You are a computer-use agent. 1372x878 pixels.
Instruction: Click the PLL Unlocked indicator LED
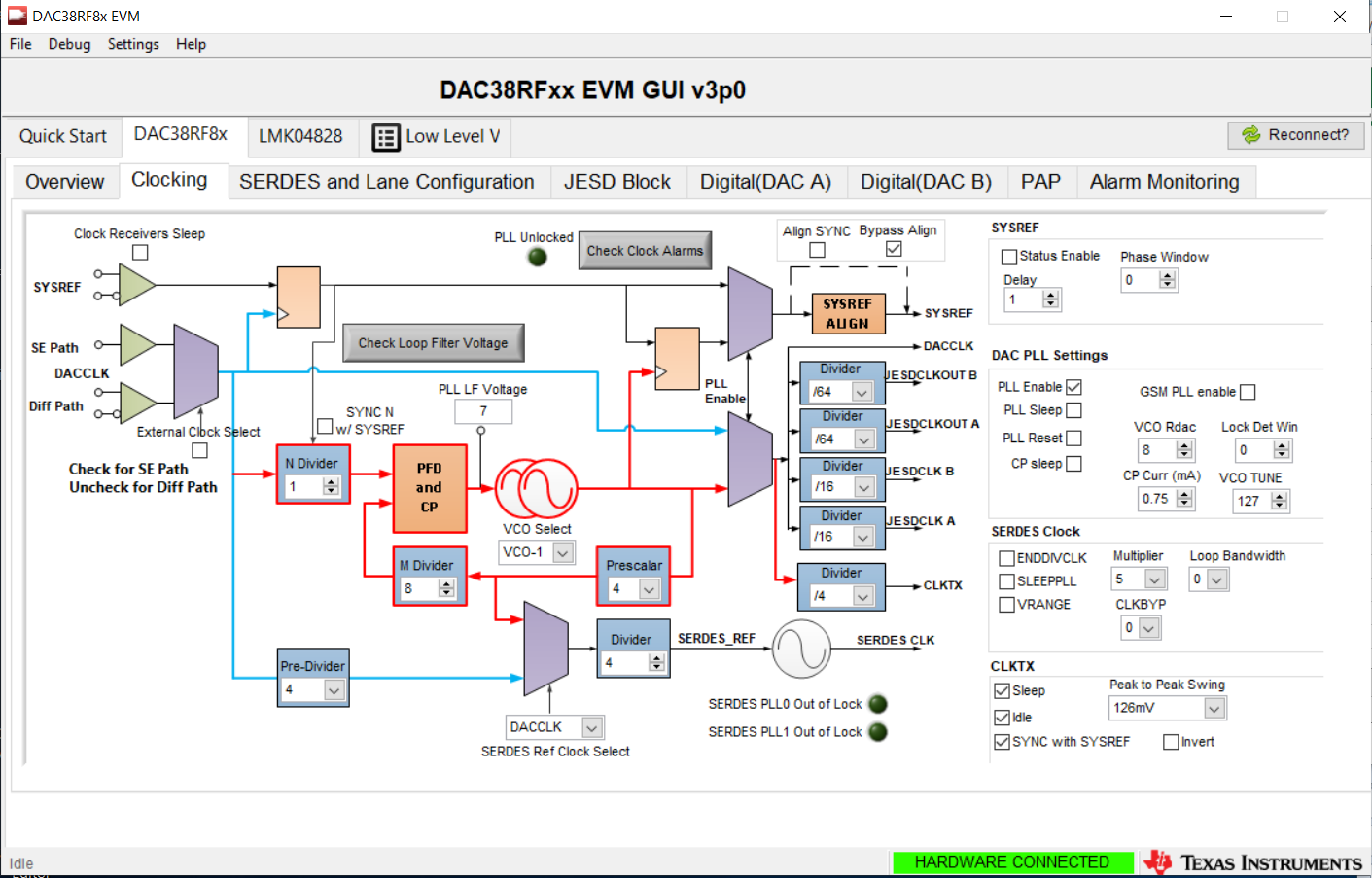(x=538, y=257)
